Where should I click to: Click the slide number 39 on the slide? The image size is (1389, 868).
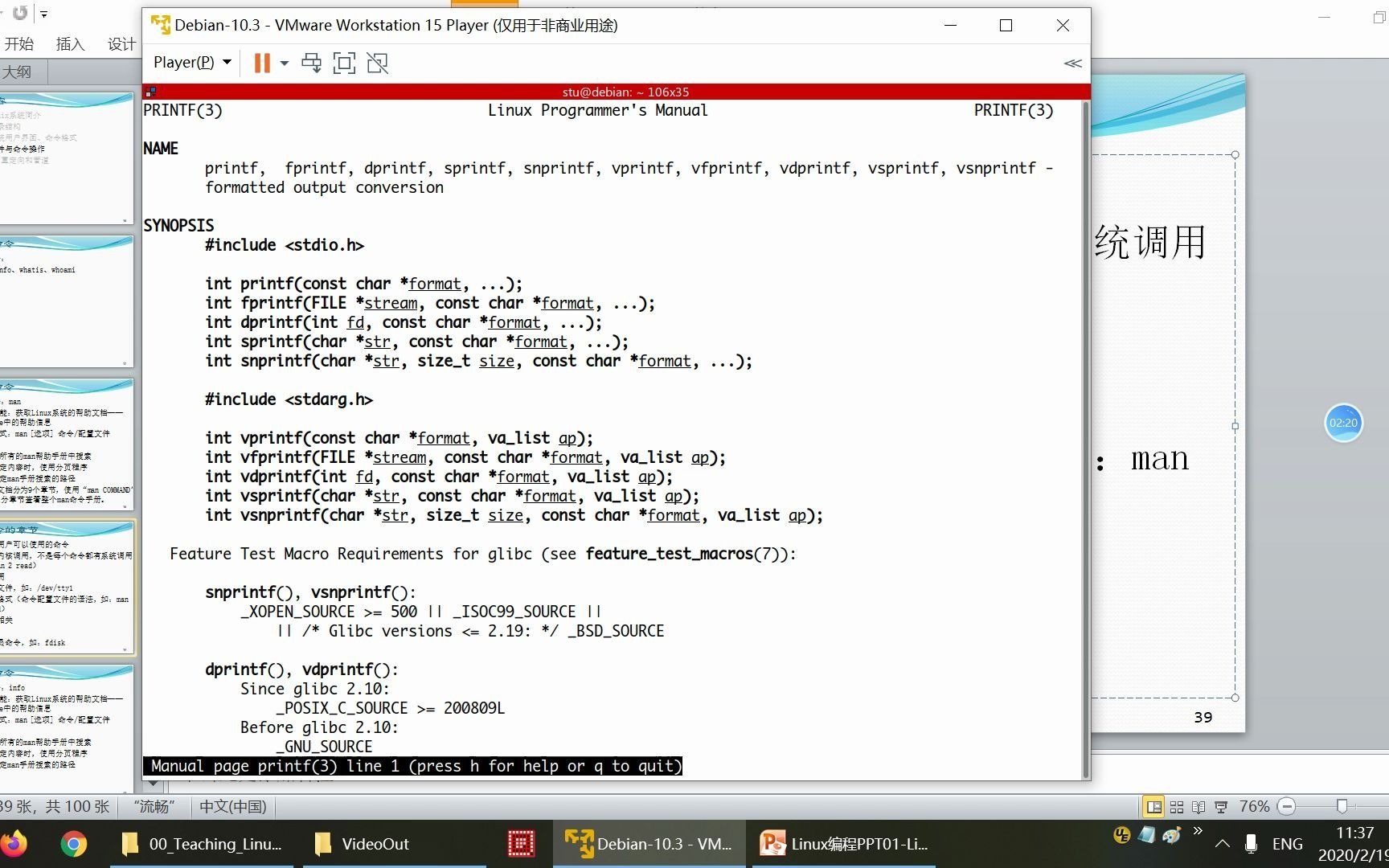click(1203, 717)
